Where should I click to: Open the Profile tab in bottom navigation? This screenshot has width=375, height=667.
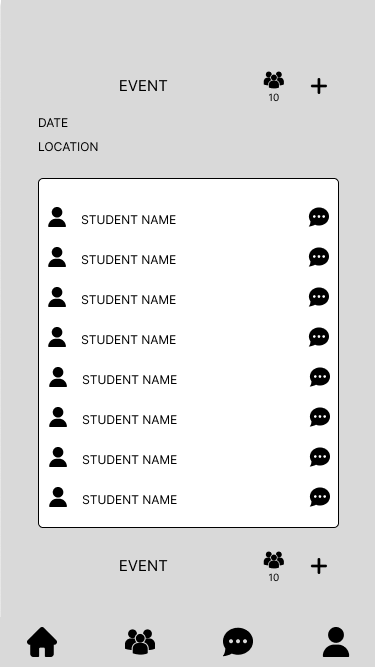click(x=336, y=642)
